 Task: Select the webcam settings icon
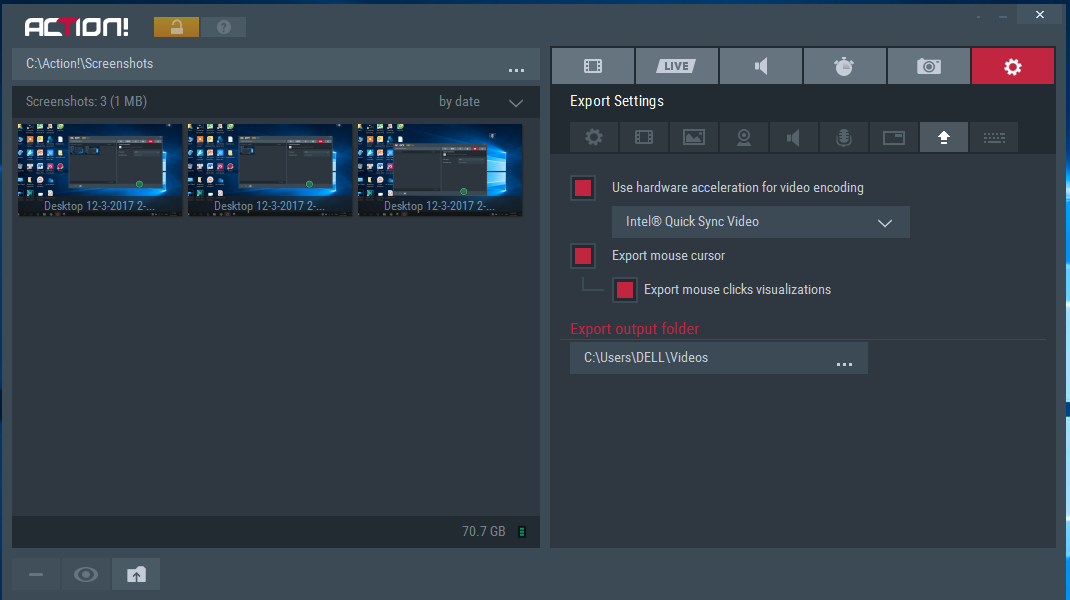pos(744,138)
